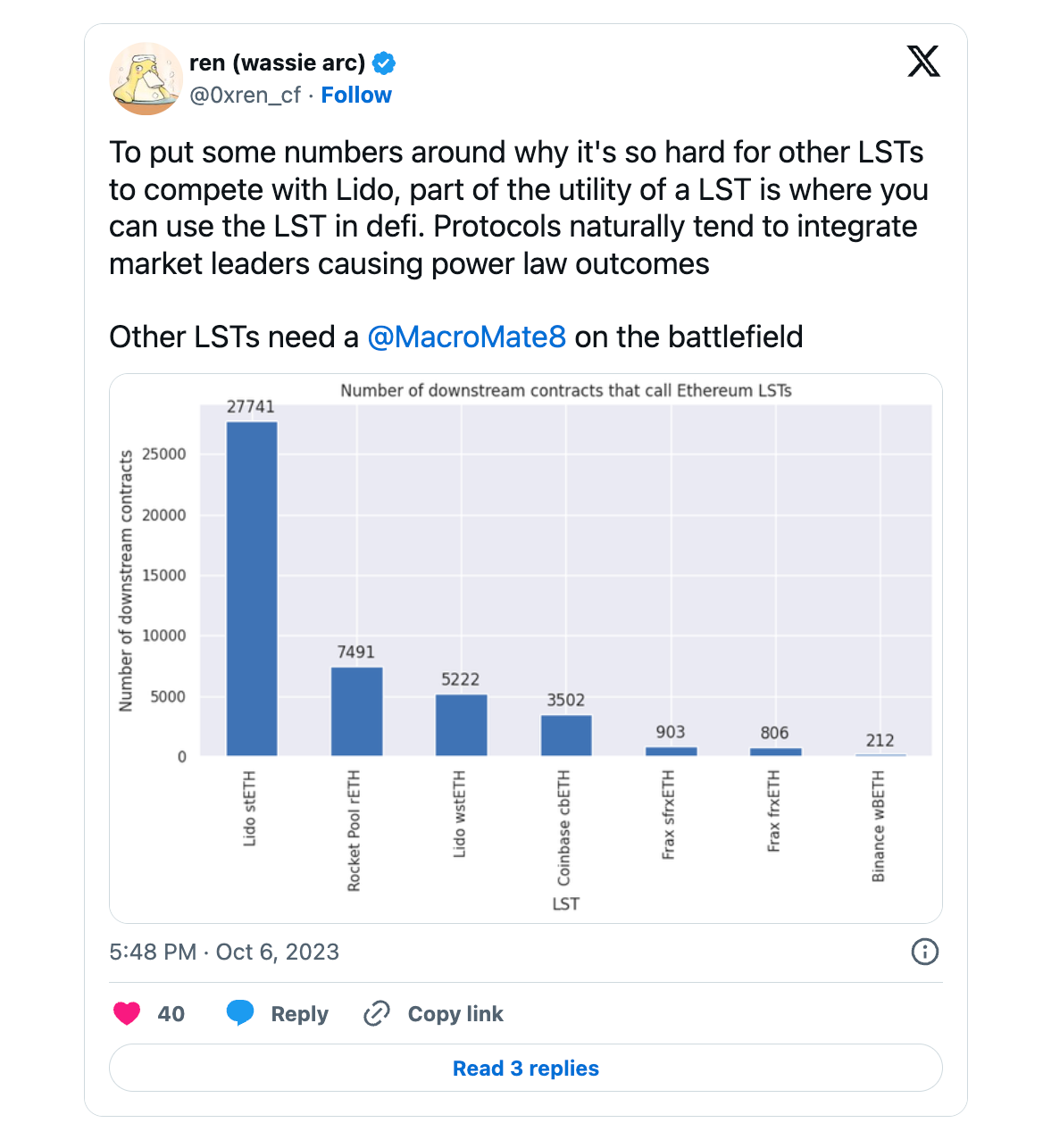Click the chart title text
Image resolution: width=1043 pixels, height=1148 pixels.
click(566, 390)
